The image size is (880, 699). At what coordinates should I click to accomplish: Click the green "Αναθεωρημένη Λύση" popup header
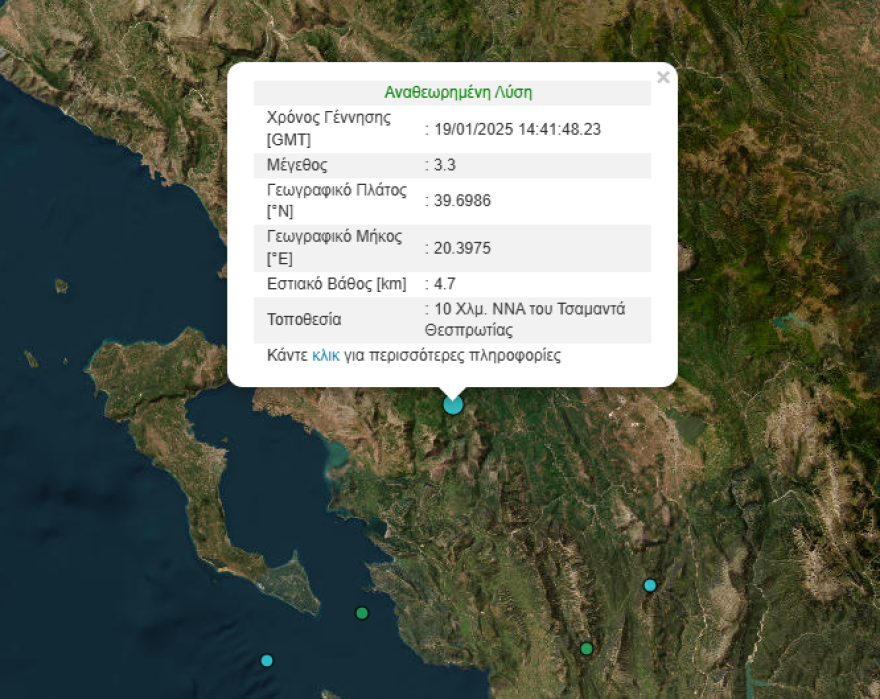point(458,93)
